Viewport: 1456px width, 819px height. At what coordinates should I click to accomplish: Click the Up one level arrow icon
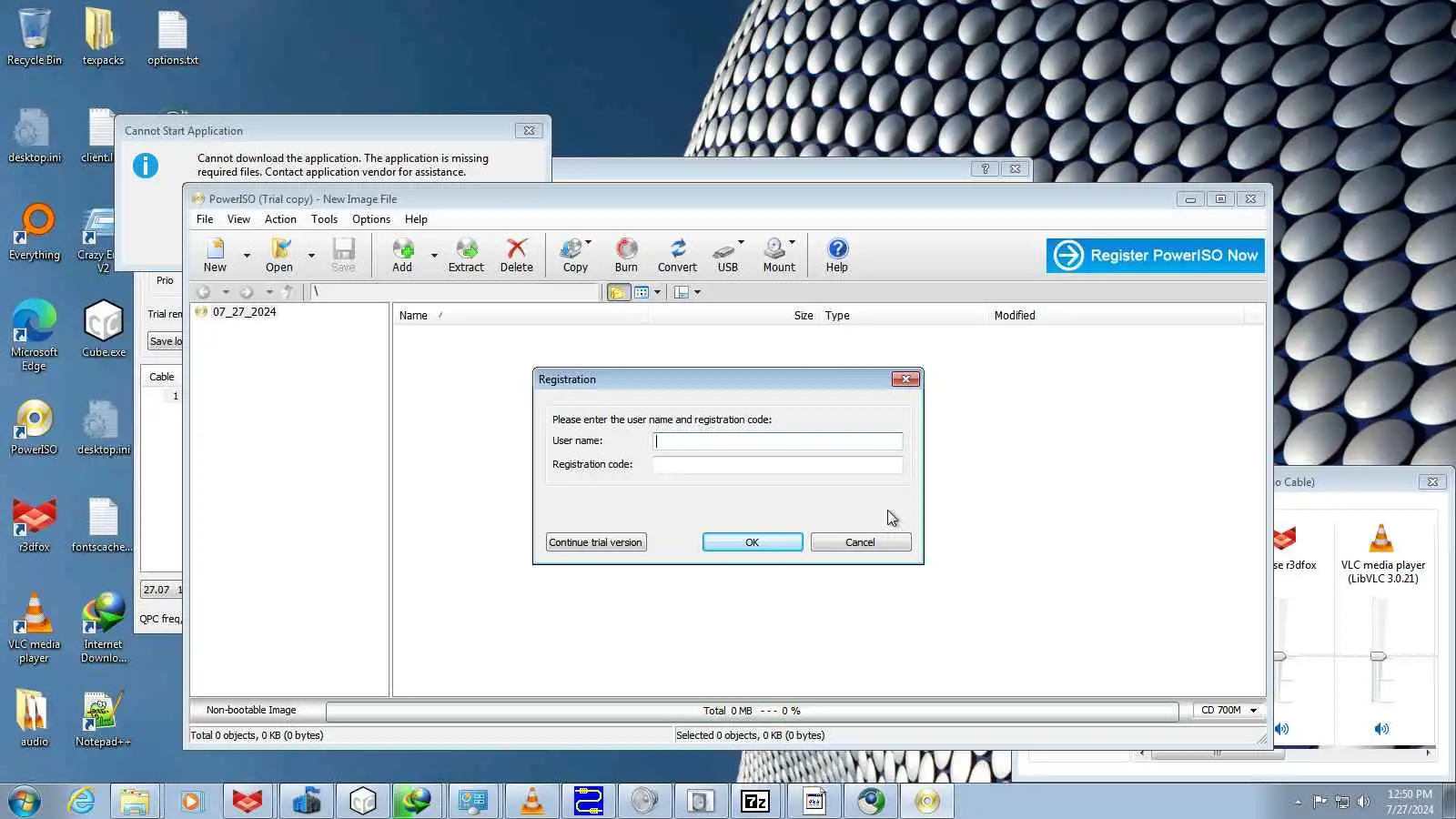click(288, 292)
